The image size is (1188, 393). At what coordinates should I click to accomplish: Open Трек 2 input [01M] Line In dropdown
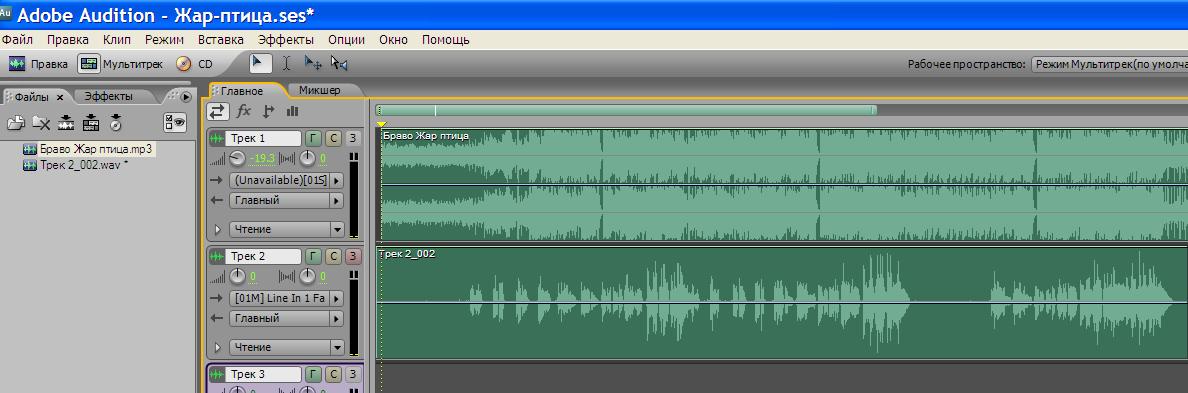point(286,298)
